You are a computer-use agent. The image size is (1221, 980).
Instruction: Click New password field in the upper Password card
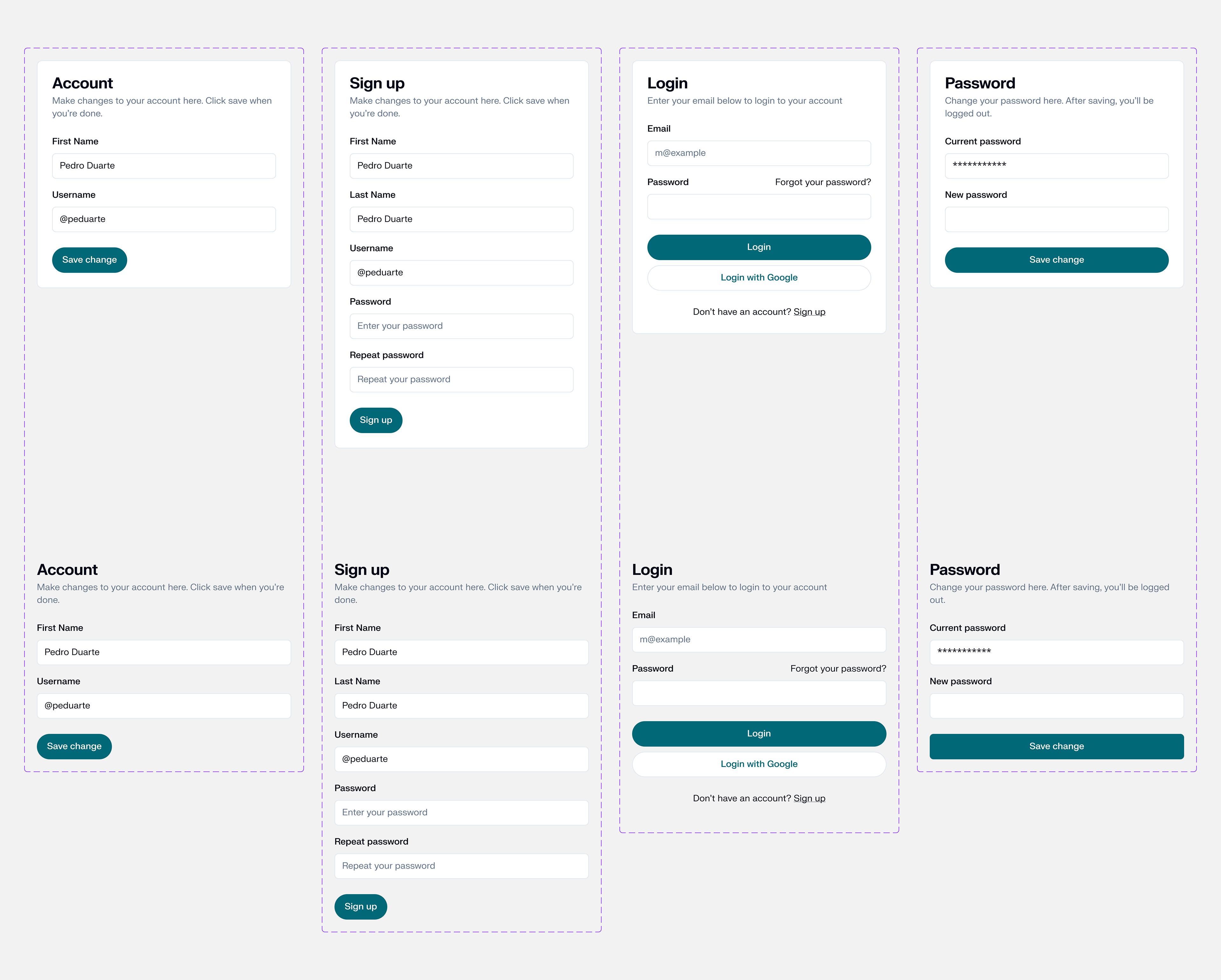(x=1056, y=219)
